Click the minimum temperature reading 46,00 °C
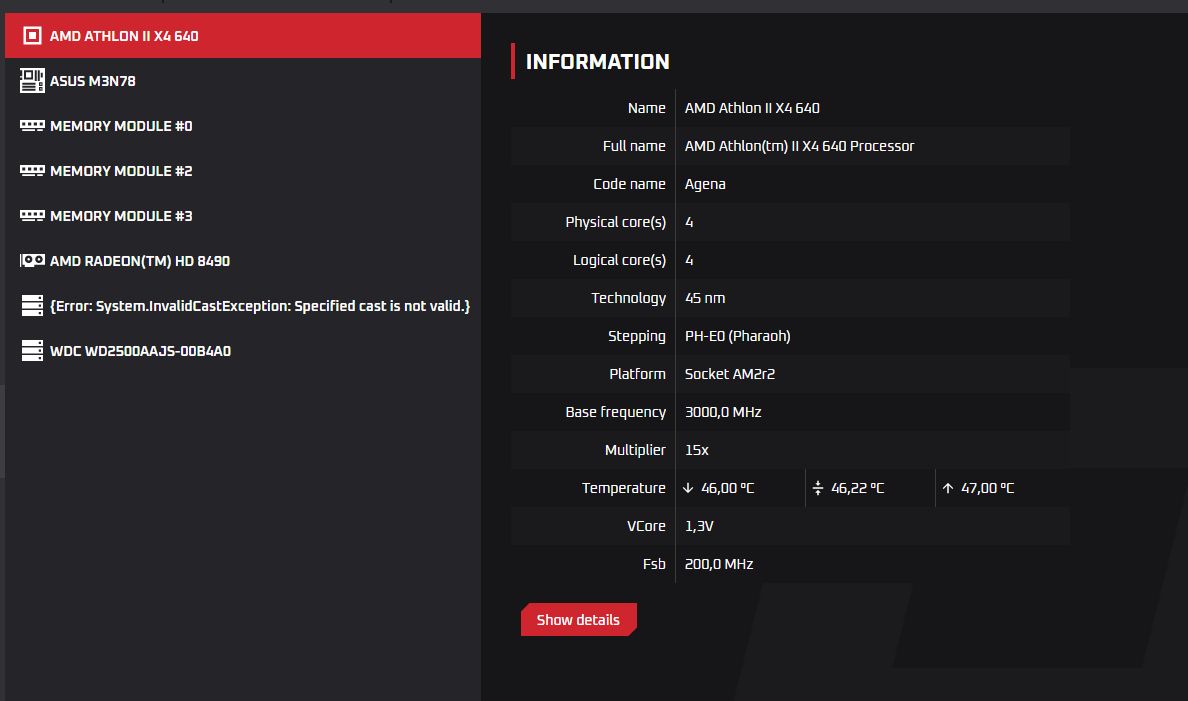Image resolution: width=1188 pixels, height=701 pixels. click(x=727, y=488)
